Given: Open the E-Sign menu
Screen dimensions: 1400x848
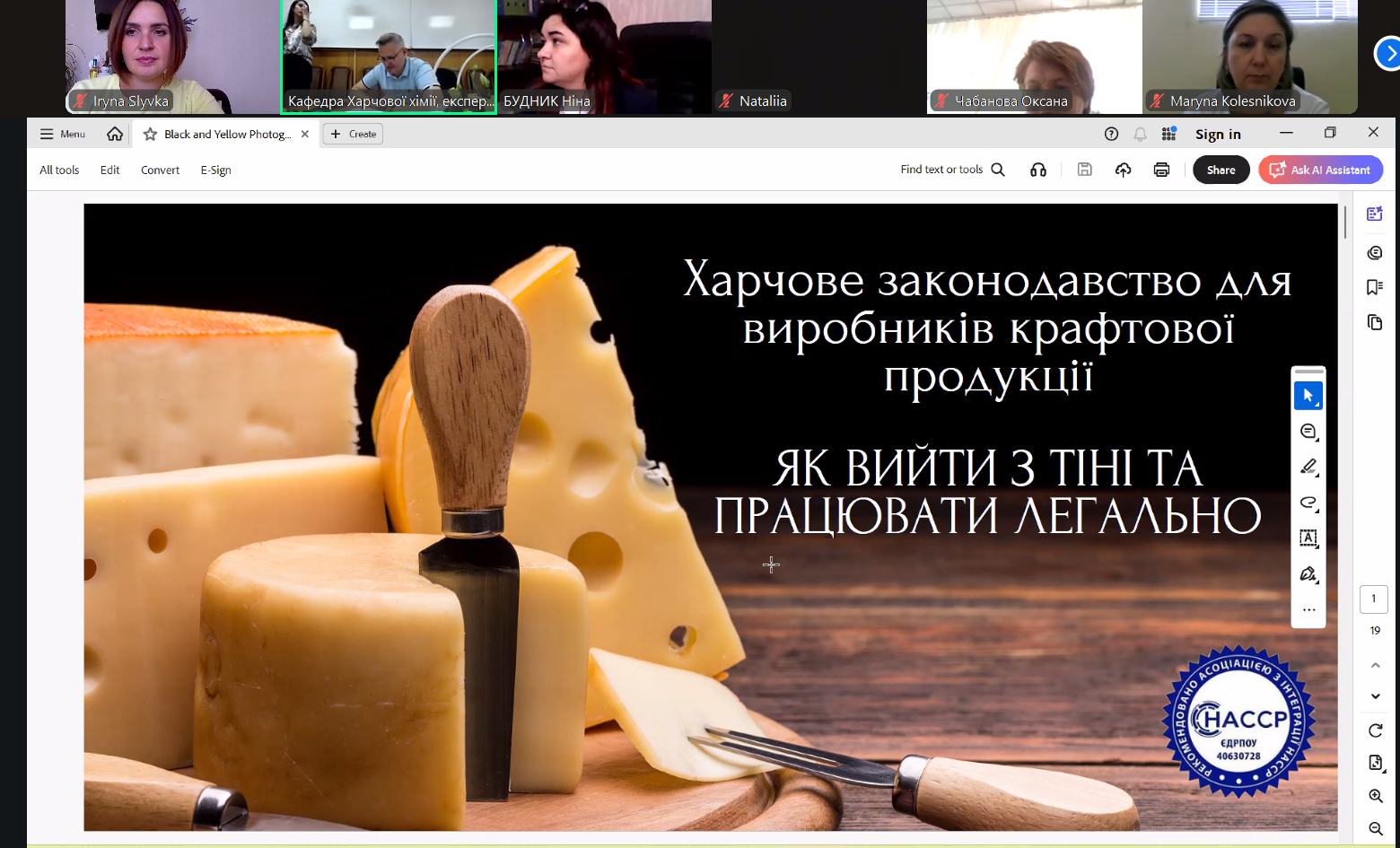Looking at the screenshot, I should point(215,170).
